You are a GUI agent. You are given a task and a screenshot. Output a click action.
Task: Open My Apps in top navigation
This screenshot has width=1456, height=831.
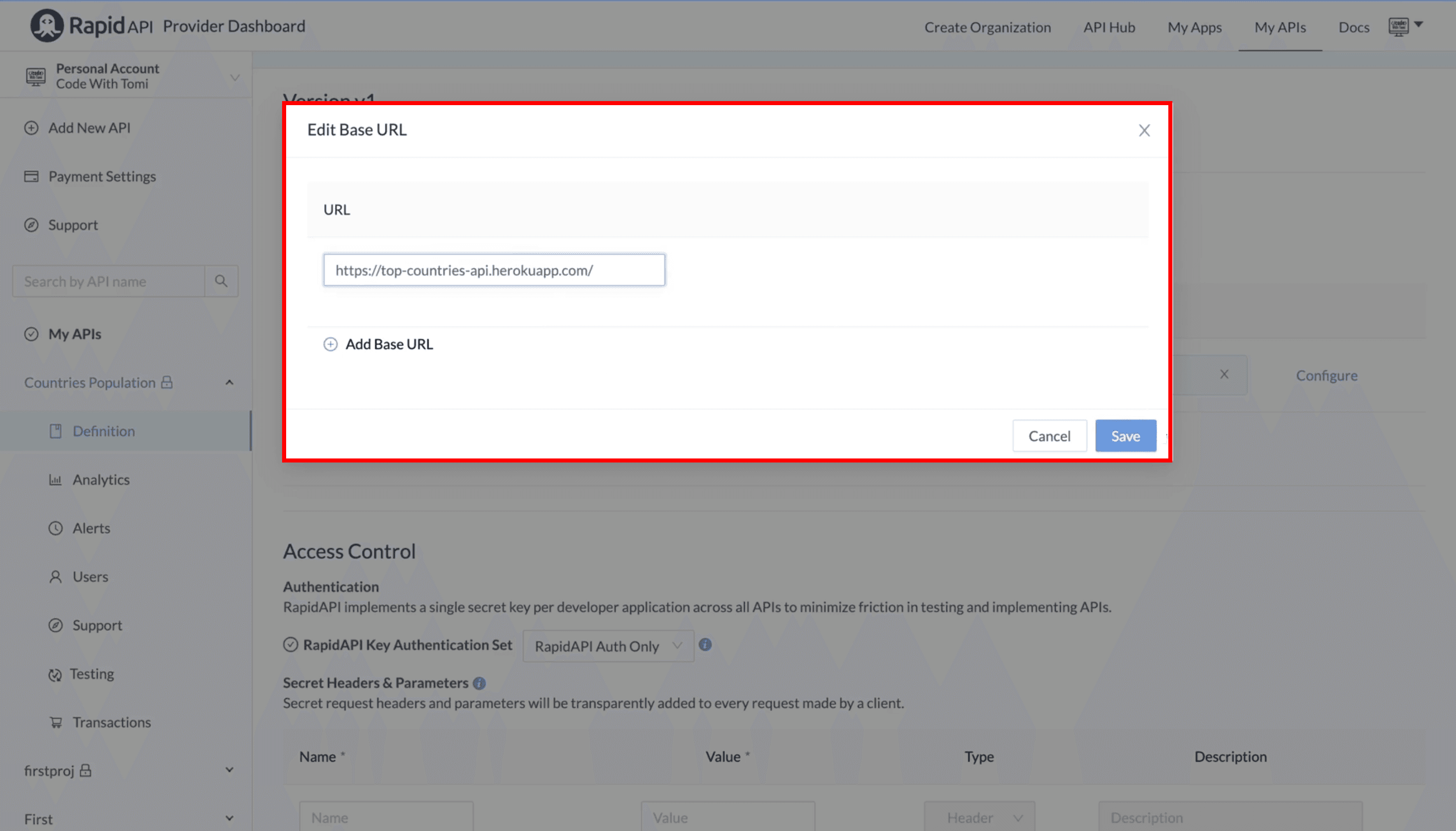click(x=1195, y=27)
